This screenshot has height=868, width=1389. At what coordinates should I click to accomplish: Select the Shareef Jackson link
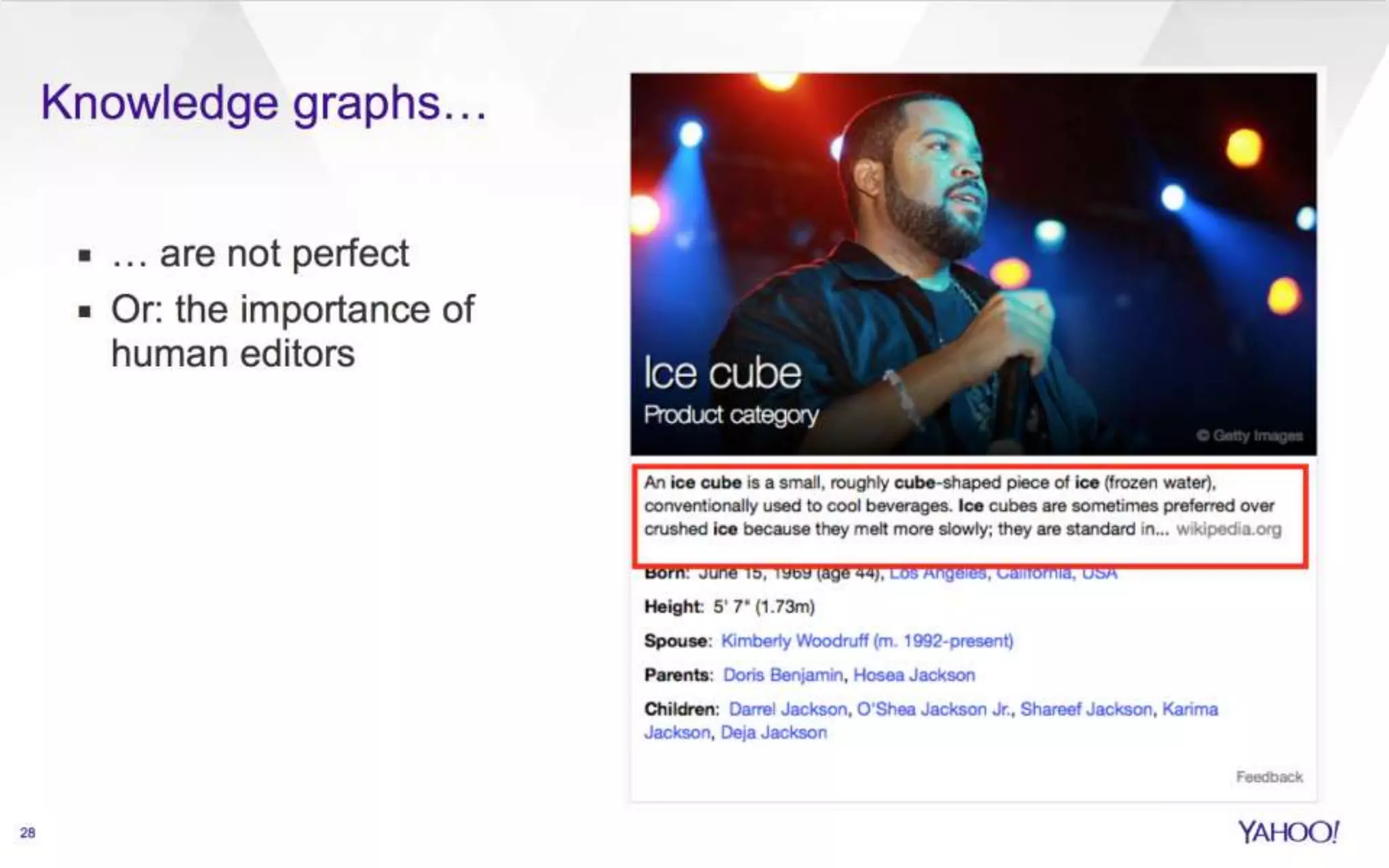tap(1086, 709)
